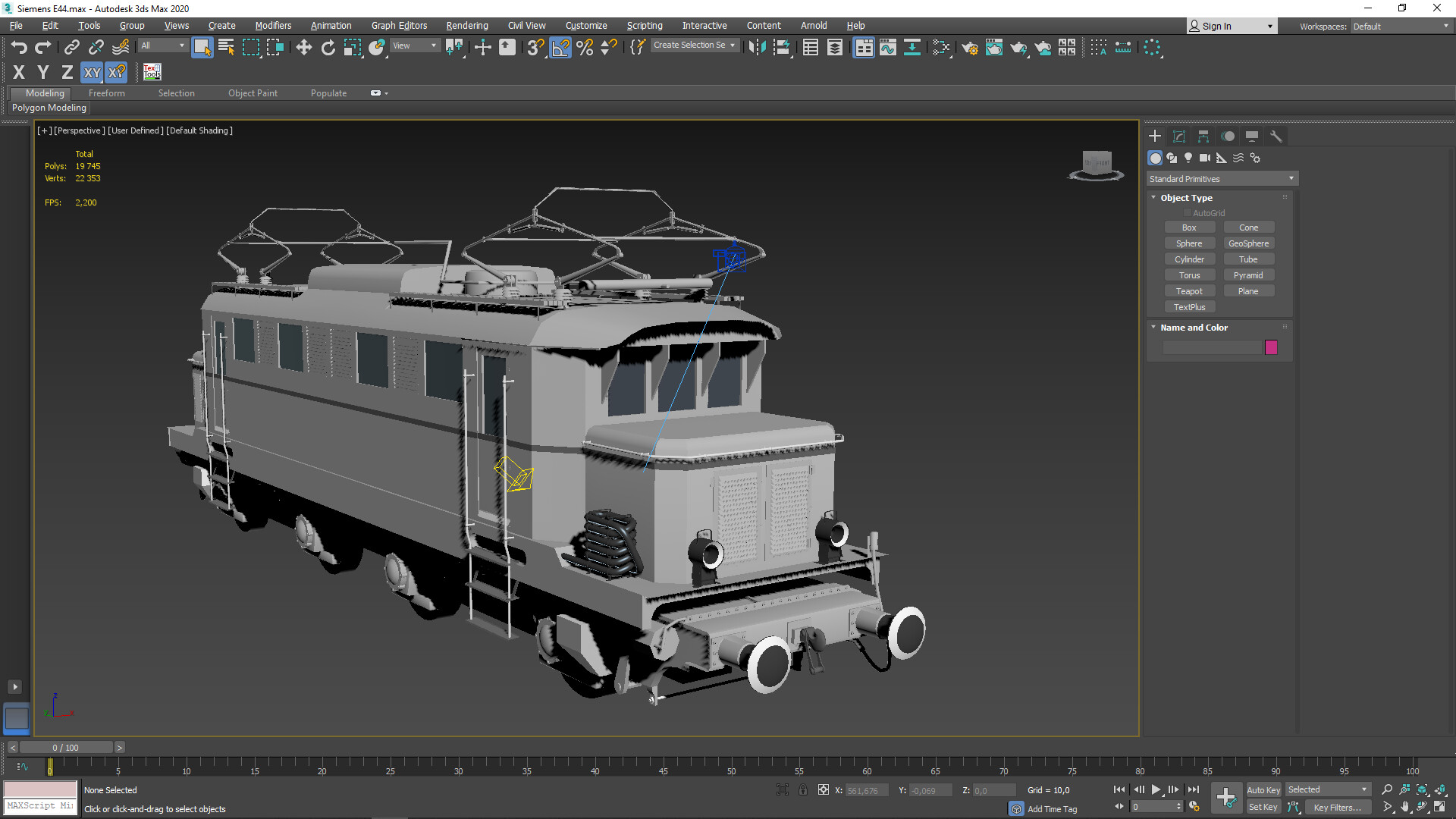Click inside the MAXScript Mini Listener field
1456x819 pixels.
(39, 805)
